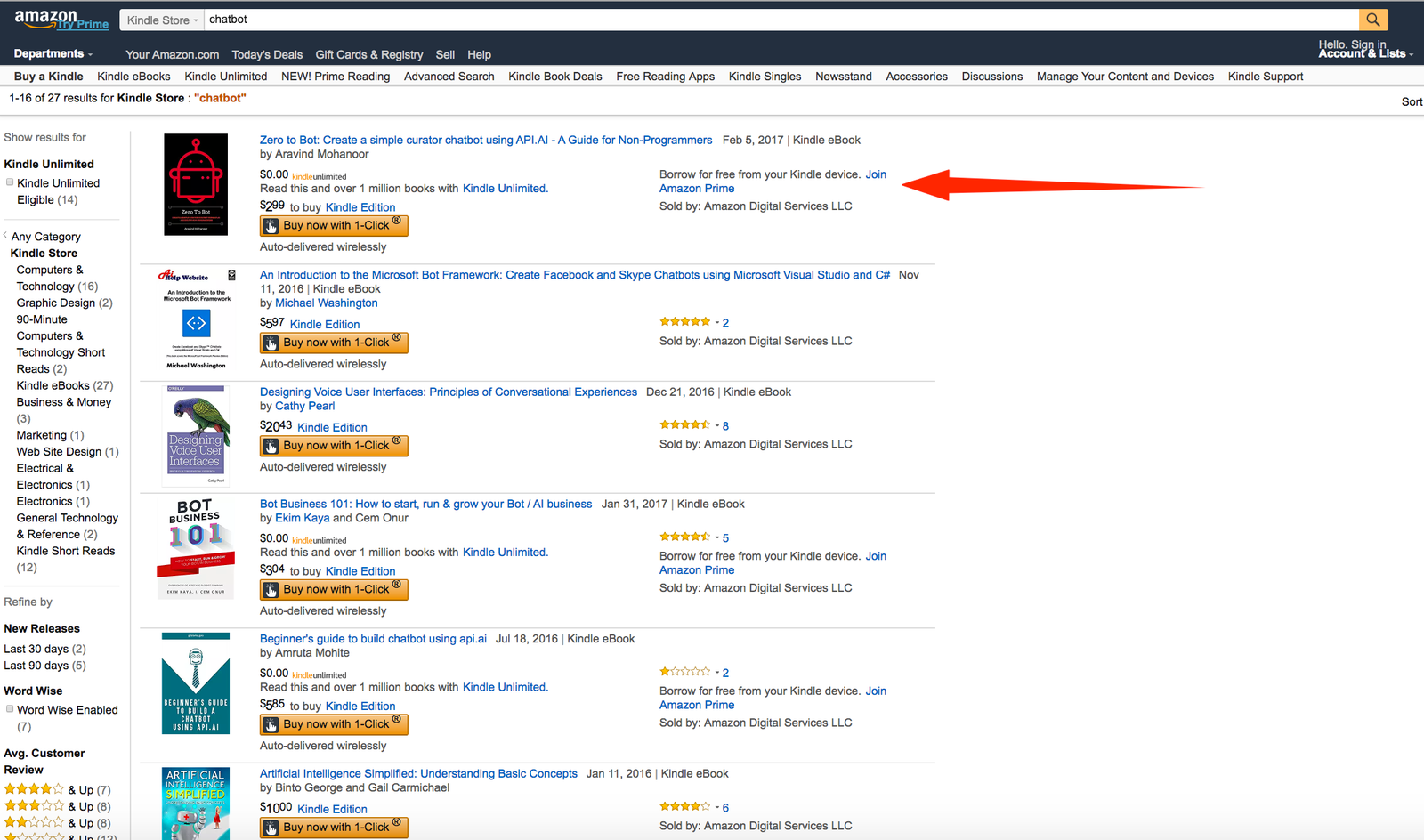Buy Beginner's guide chatbot book with 1-Click
1424x840 pixels.
tap(334, 724)
